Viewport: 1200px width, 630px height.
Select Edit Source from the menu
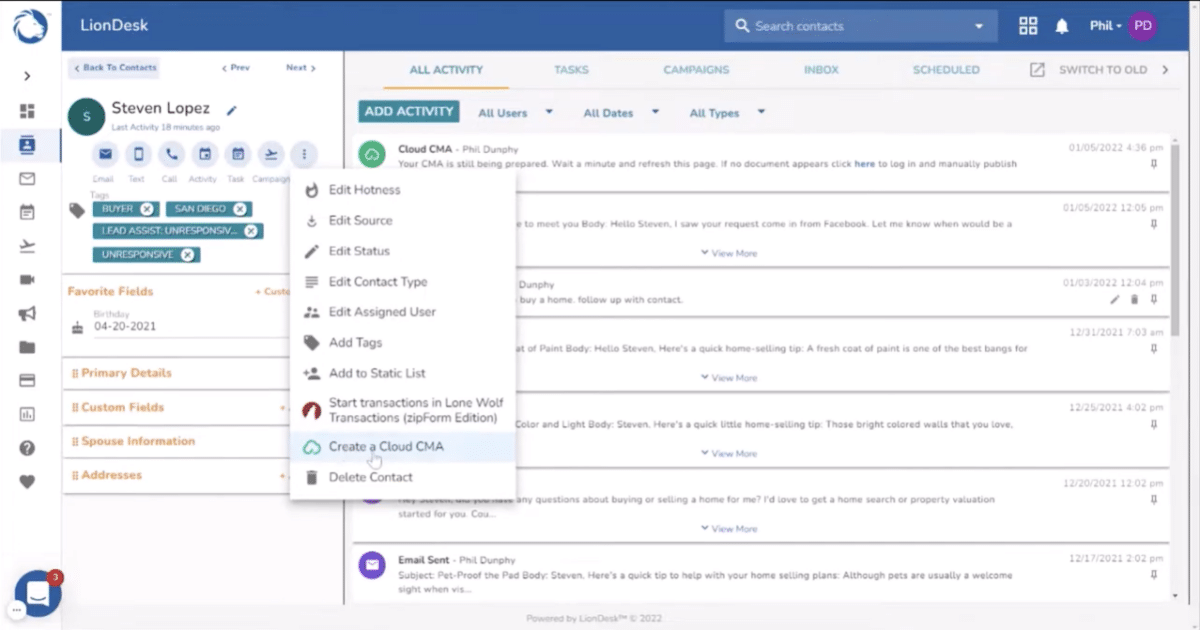click(x=402, y=220)
